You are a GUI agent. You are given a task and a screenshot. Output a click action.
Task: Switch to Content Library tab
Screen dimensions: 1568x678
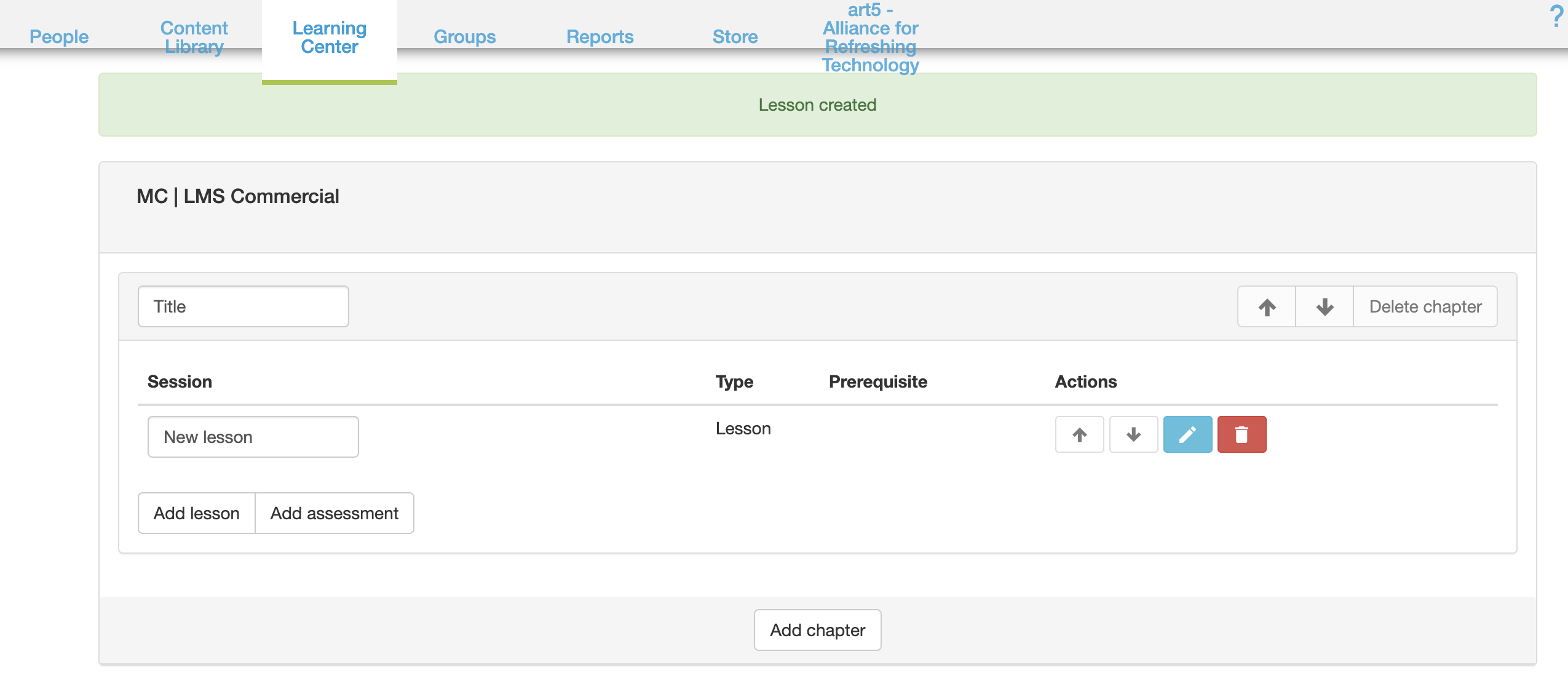pos(194,37)
